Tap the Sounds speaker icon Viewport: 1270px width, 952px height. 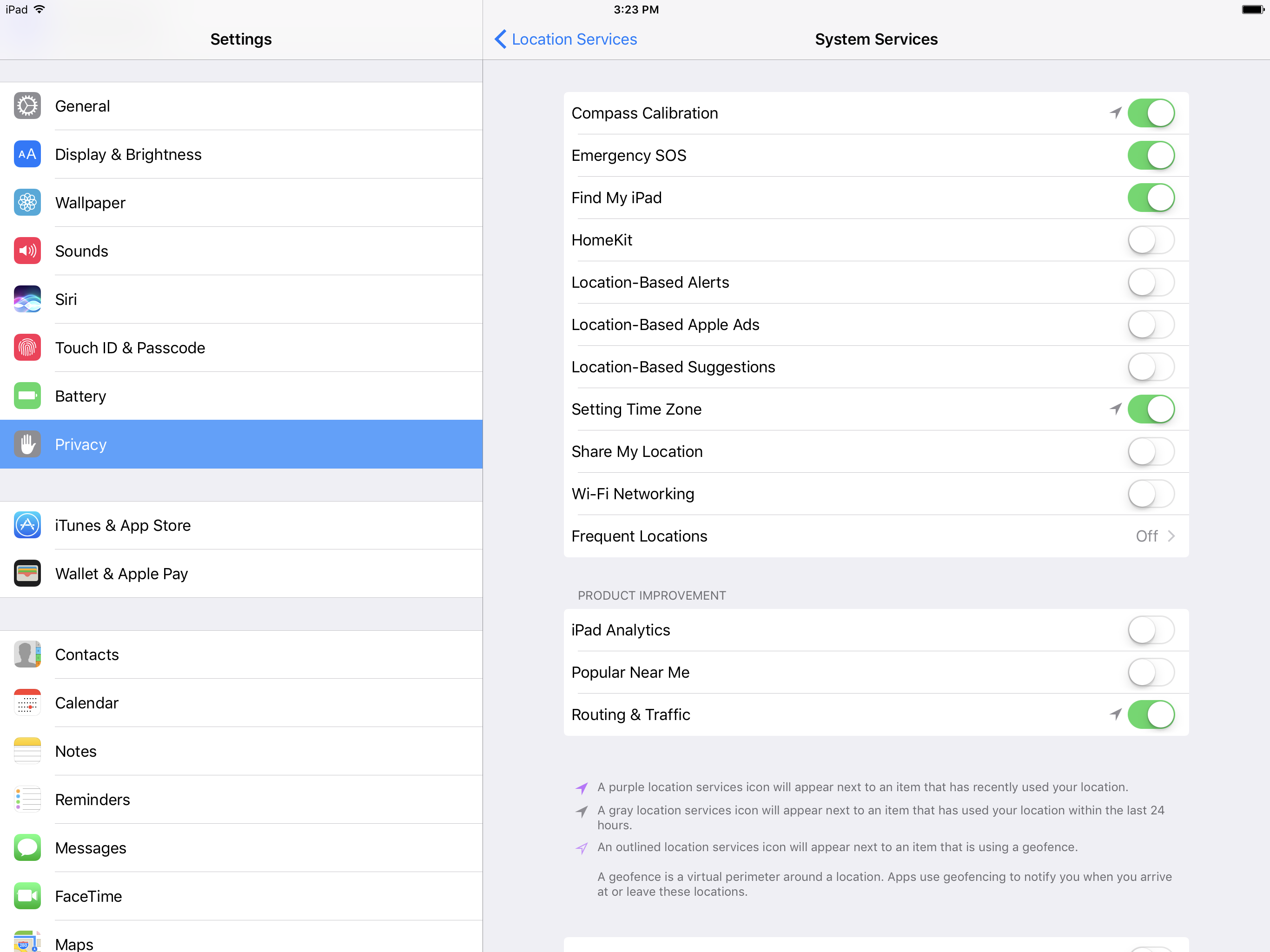27,251
